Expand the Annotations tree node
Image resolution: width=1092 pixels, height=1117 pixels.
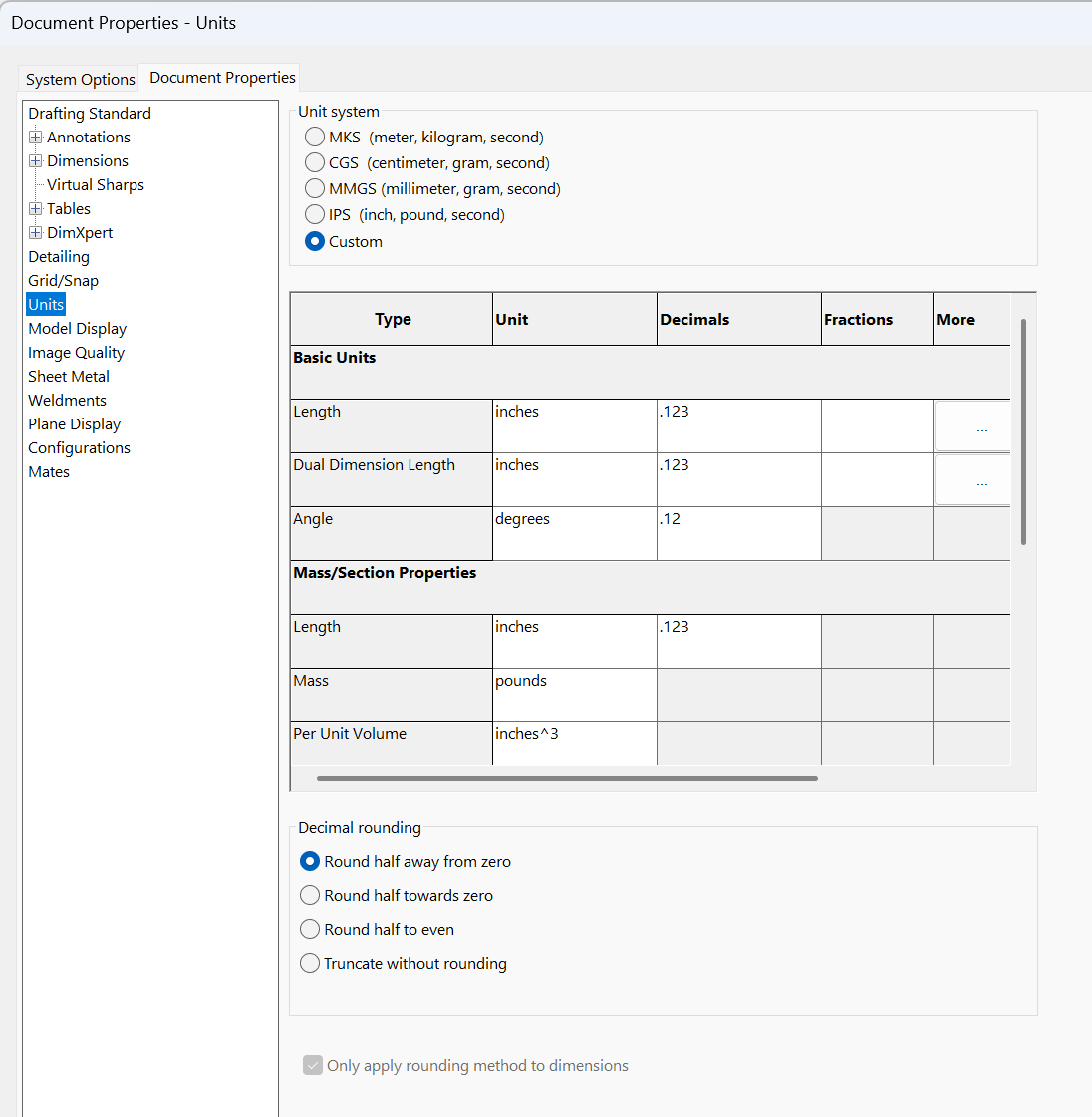[x=36, y=138]
